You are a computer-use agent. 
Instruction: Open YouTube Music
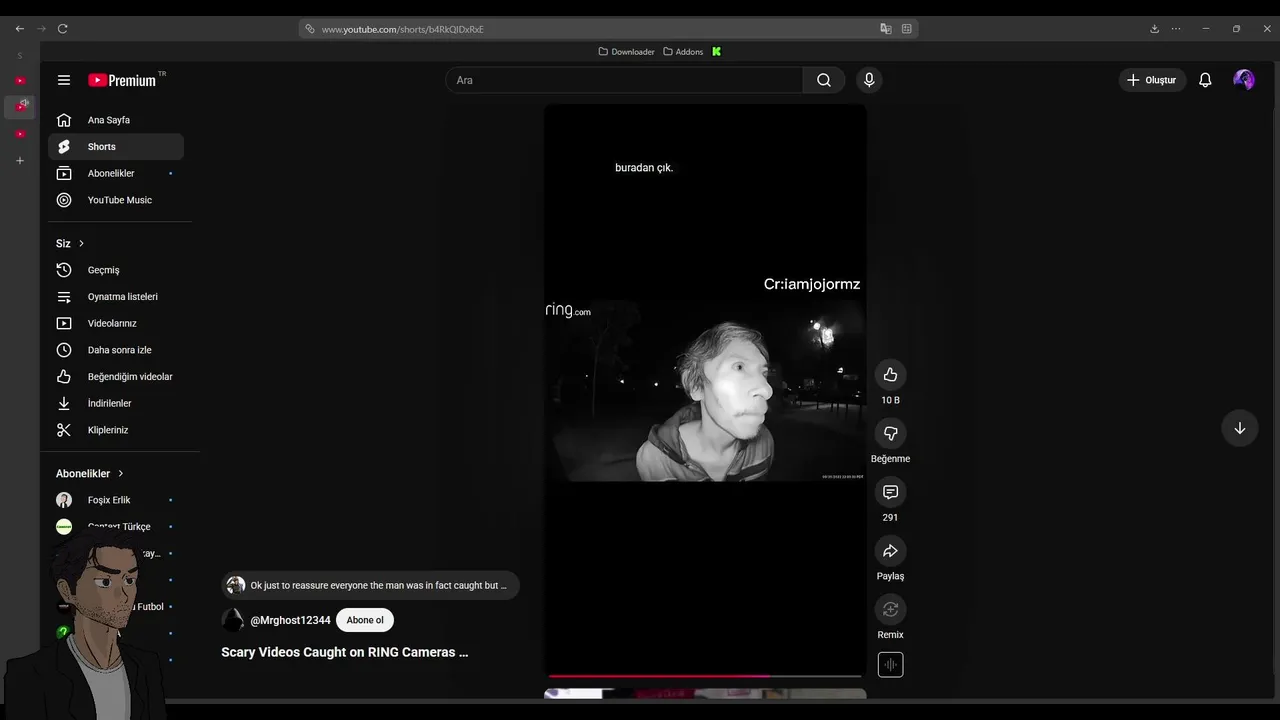point(116,200)
